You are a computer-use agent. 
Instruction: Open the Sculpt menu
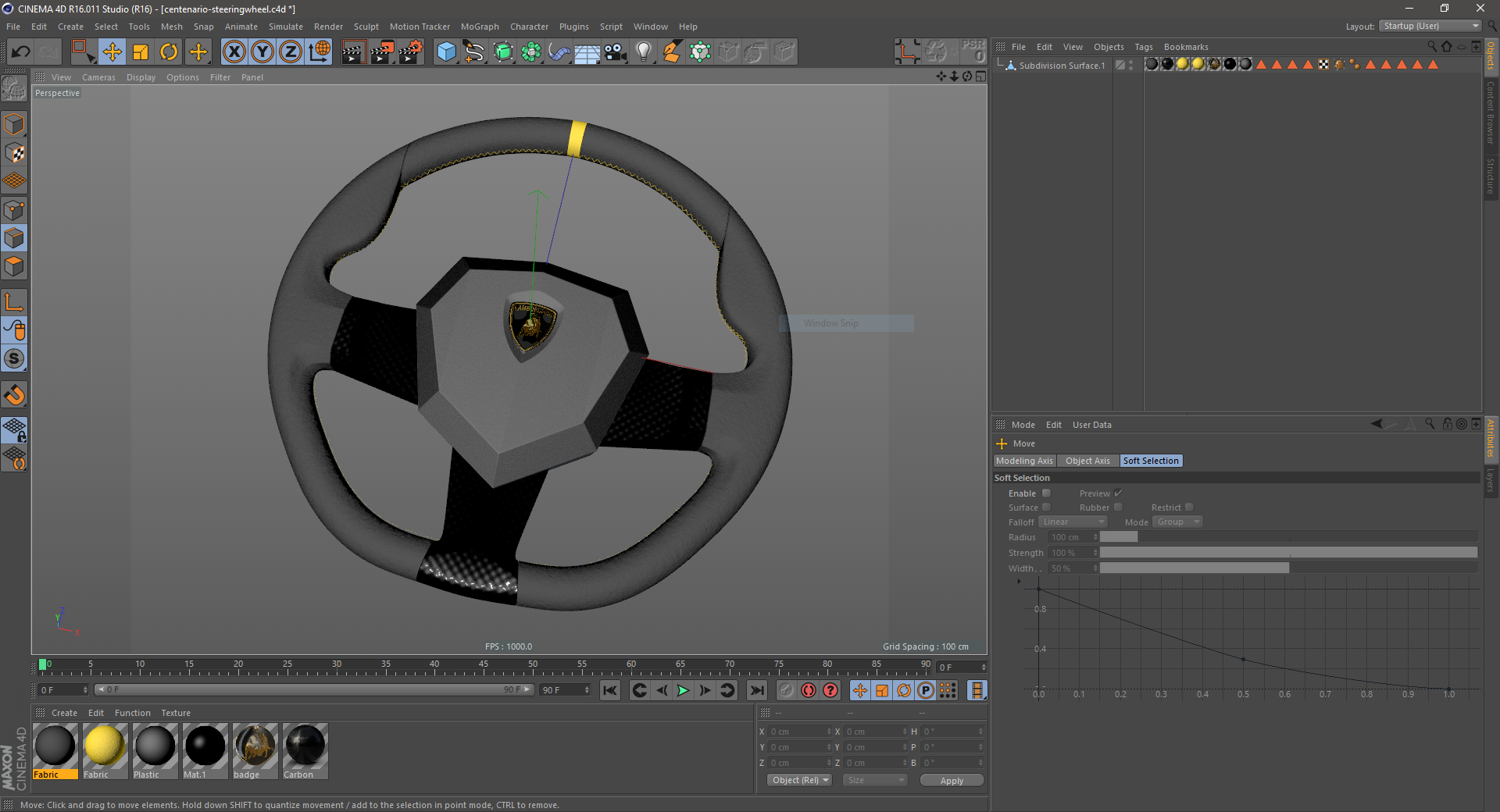click(x=366, y=27)
